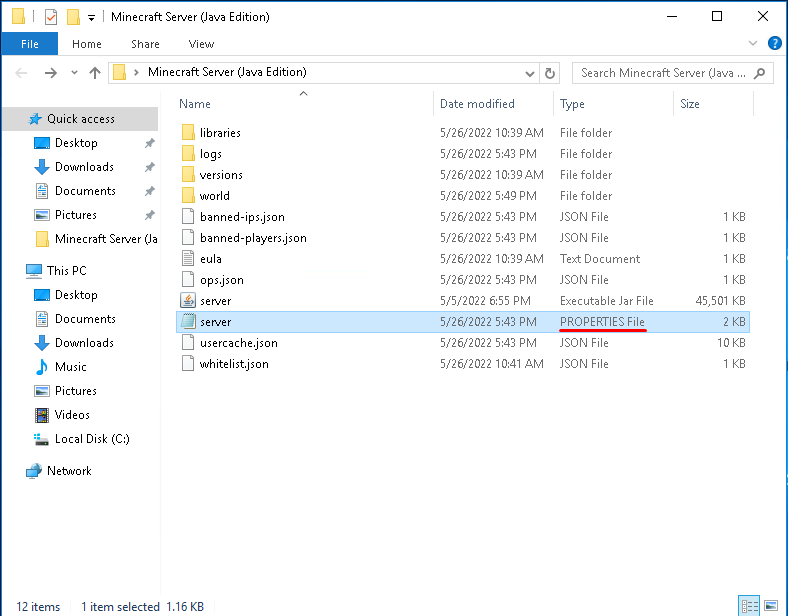Click the '5/5/2022 6:55 PM' date cell

click(x=485, y=300)
